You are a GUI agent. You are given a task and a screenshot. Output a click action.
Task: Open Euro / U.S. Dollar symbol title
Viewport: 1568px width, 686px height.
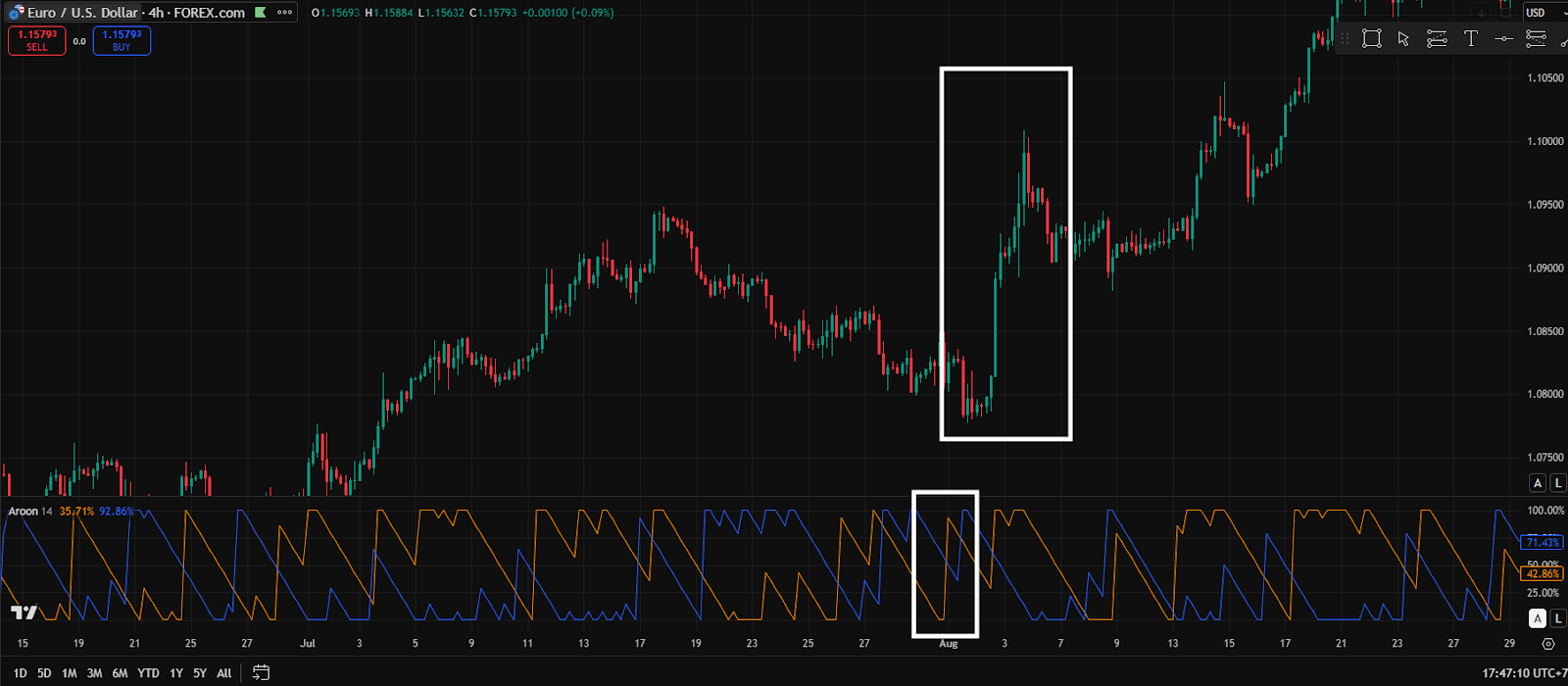82,13
